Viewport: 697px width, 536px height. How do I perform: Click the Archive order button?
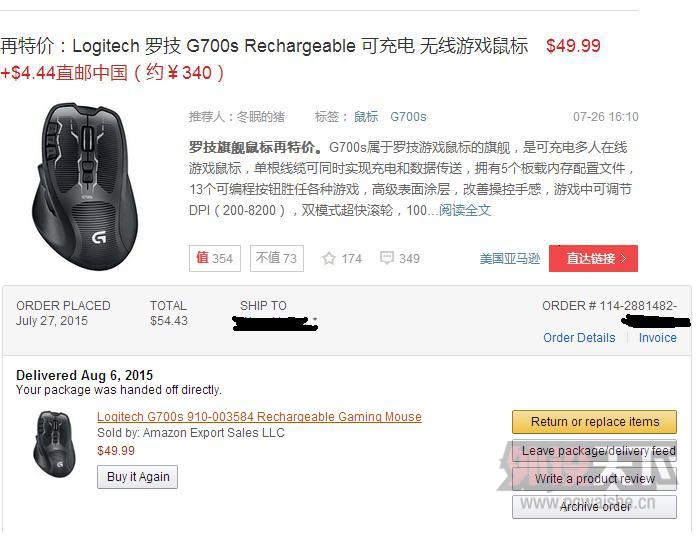pos(594,507)
